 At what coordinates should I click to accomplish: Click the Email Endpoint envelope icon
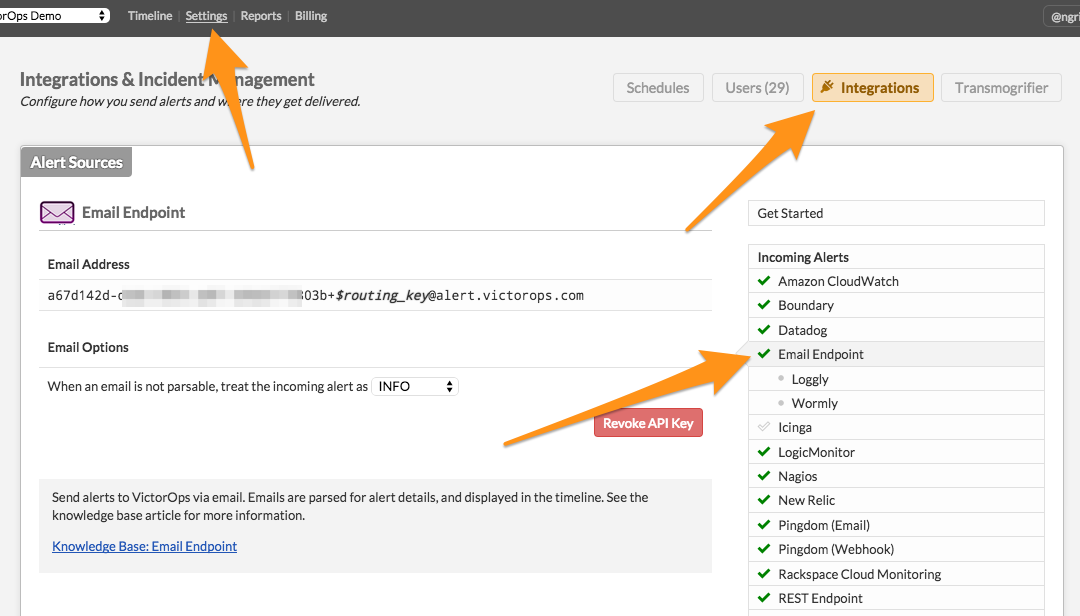point(57,212)
